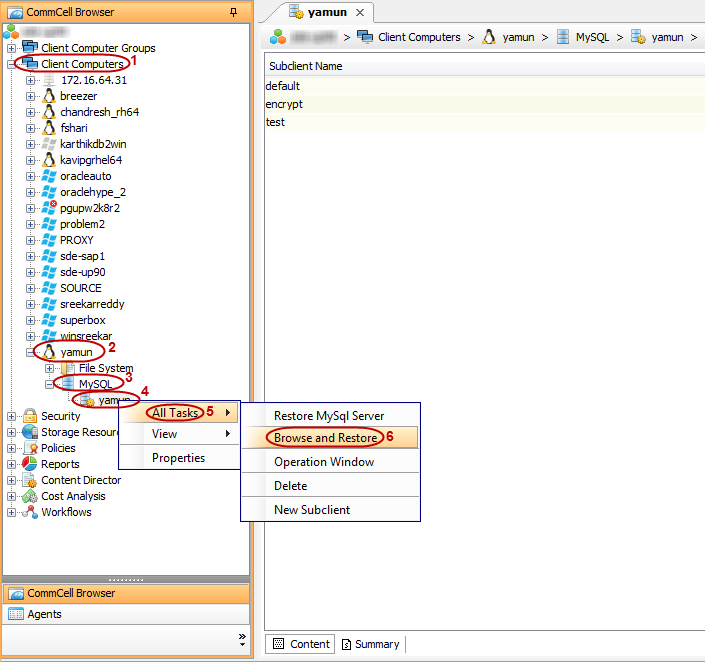The height and width of the screenshot is (662, 705).
Task: Expand the File System node under yamun
Action: click(x=50, y=368)
